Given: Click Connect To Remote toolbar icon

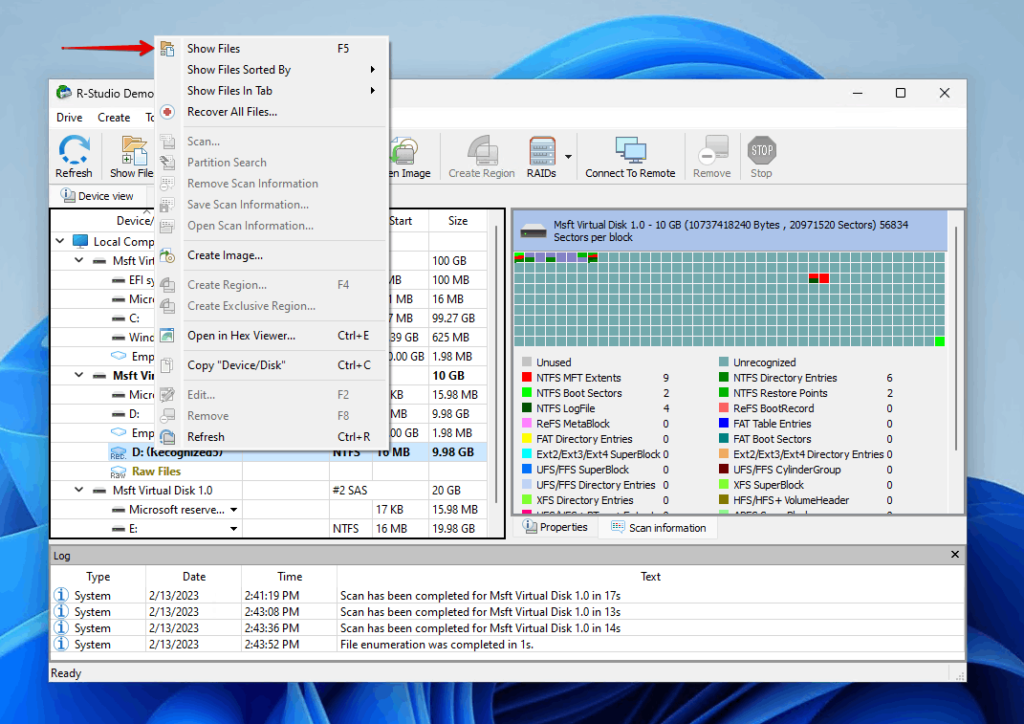Looking at the screenshot, I should click(x=630, y=150).
